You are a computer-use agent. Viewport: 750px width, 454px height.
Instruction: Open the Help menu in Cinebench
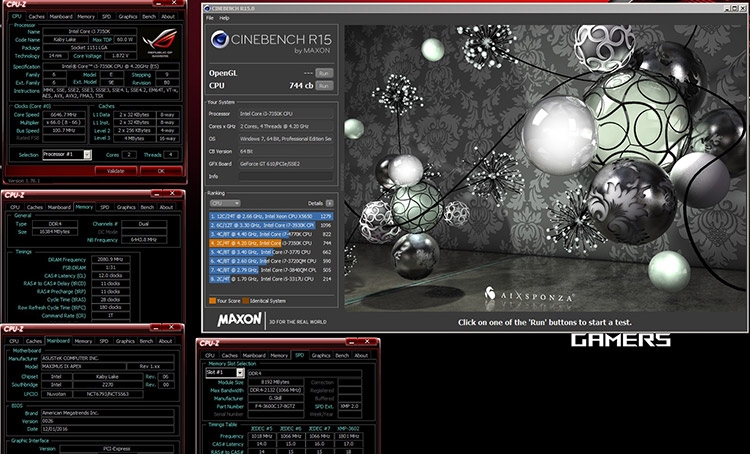(224, 18)
